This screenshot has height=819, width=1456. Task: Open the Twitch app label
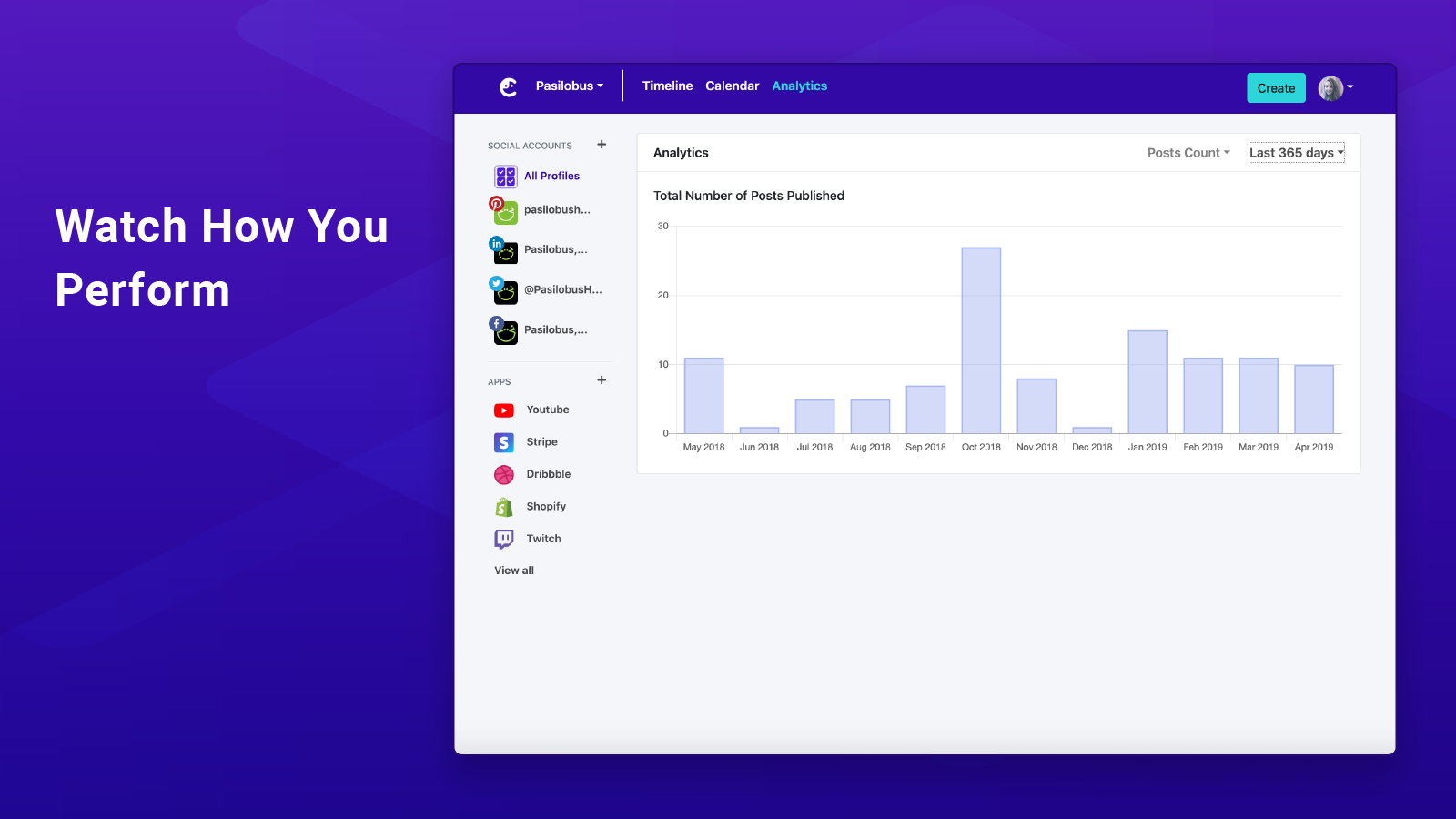[x=543, y=539]
